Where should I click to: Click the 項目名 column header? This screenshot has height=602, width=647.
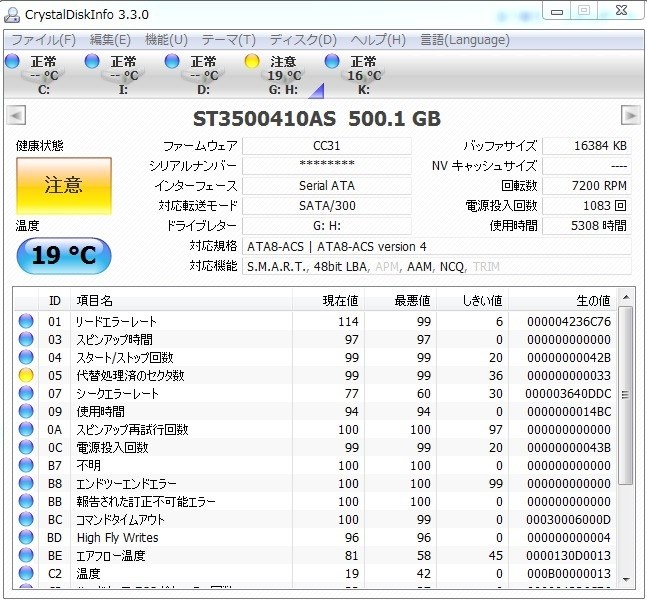click(x=182, y=301)
